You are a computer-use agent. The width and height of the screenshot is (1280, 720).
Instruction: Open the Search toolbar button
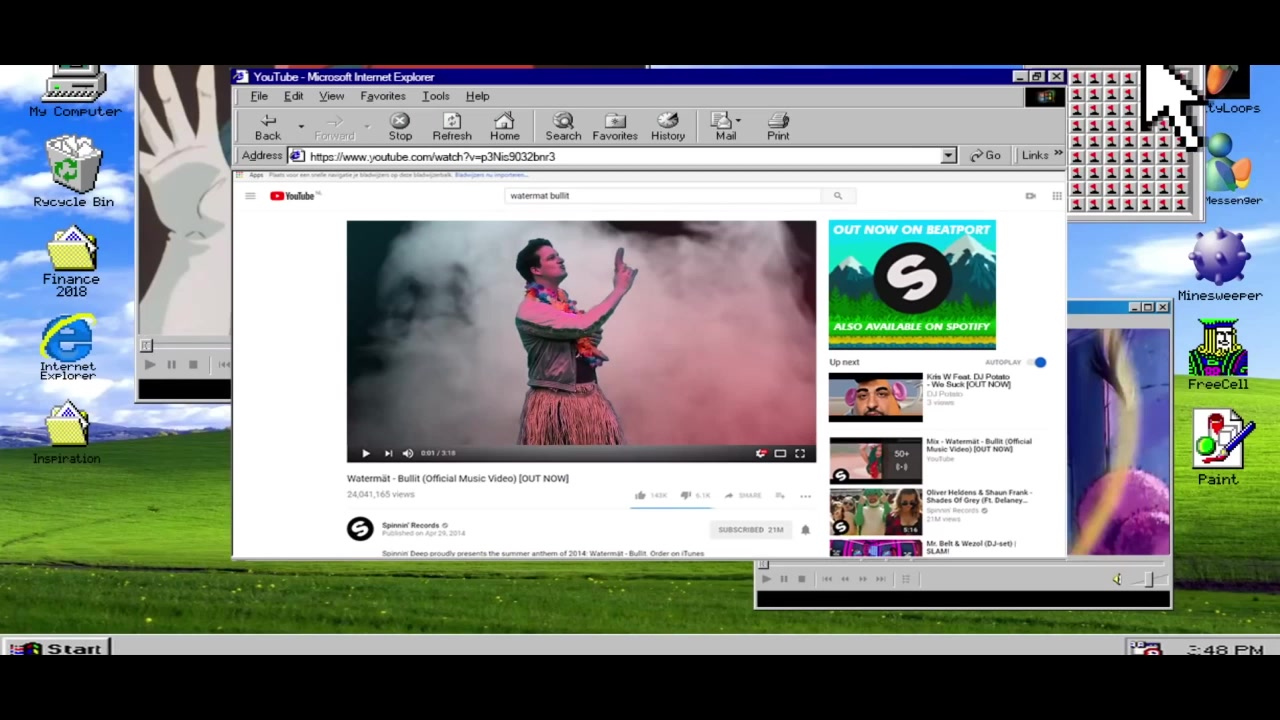pyautogui.click(x=563, y=127)
